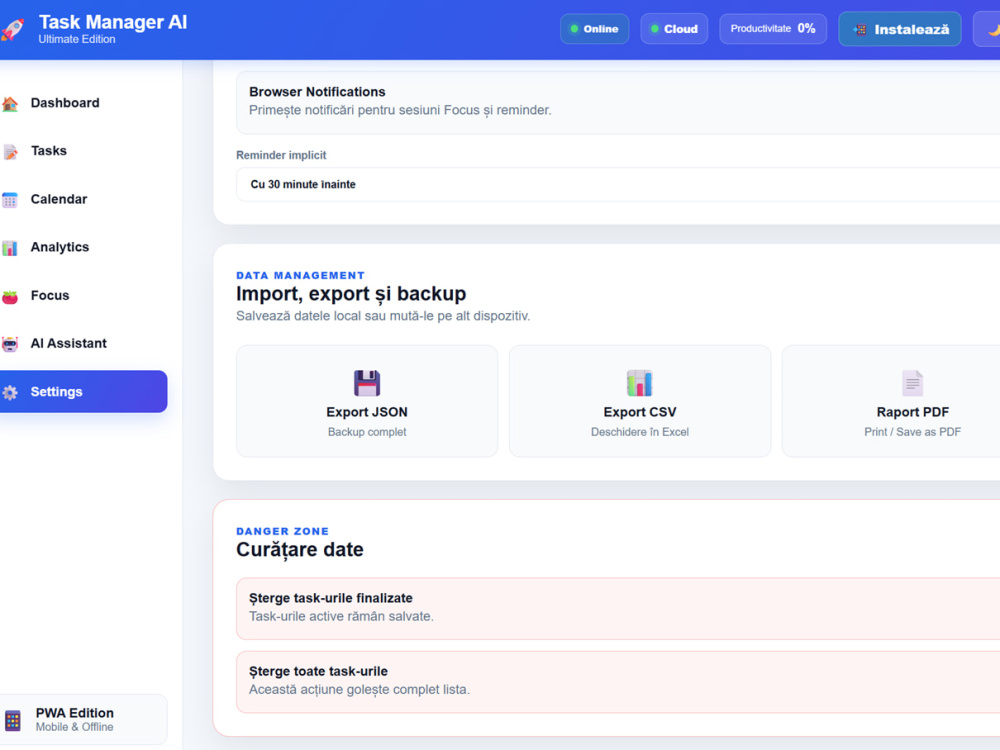
Task: Open the Tasks menu item
Action: click(84, 151)
